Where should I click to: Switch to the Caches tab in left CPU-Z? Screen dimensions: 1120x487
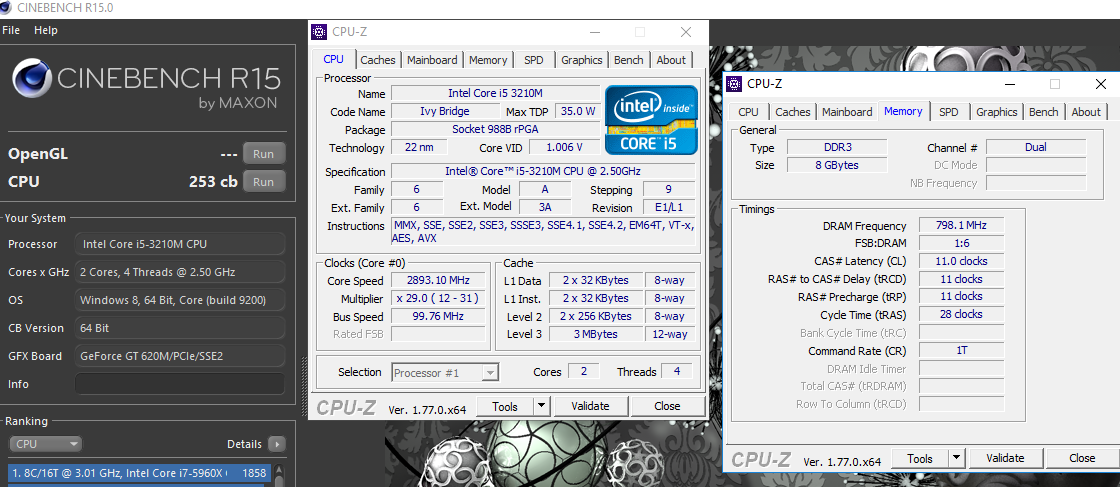tap(378, 60)
